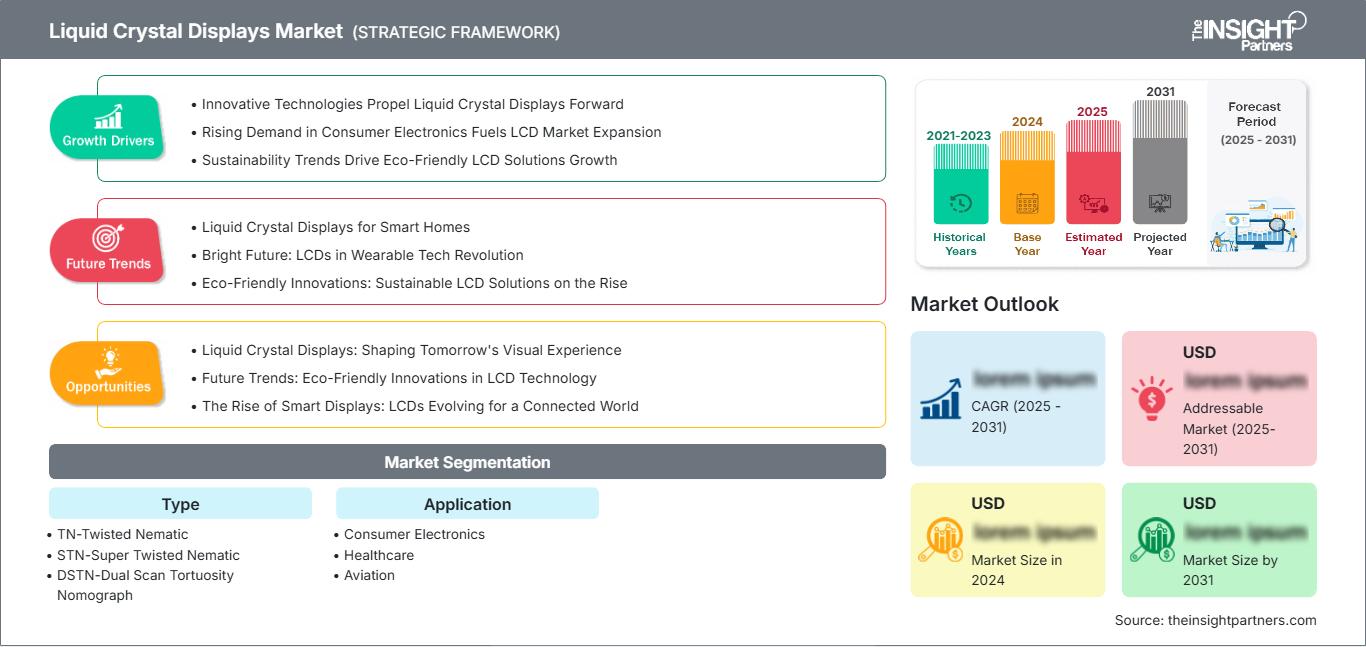Click the 2031 projected year bar
The width and height of the screenshot is (1366, 647).
click(x=1160, y=162)
